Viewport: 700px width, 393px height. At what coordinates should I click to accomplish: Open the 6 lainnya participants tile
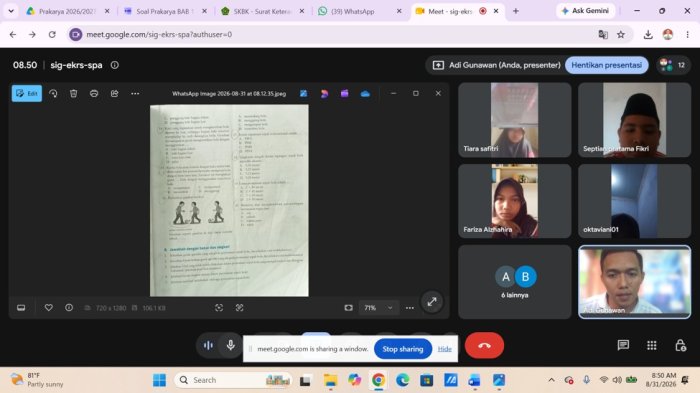[x=515, y=282]
